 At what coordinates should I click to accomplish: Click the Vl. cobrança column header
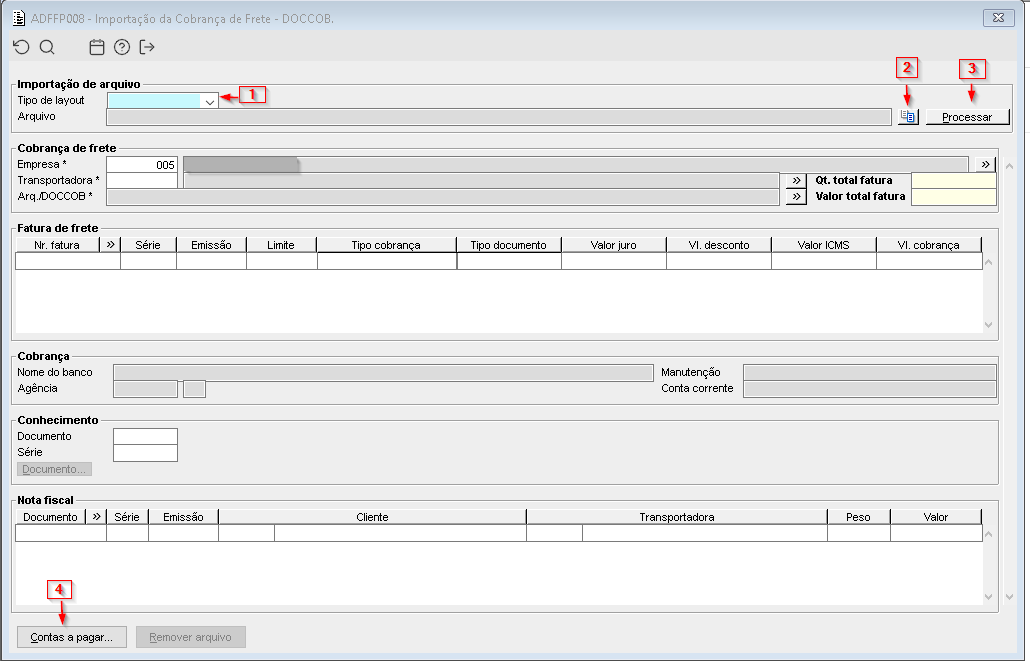click(929, 245)
